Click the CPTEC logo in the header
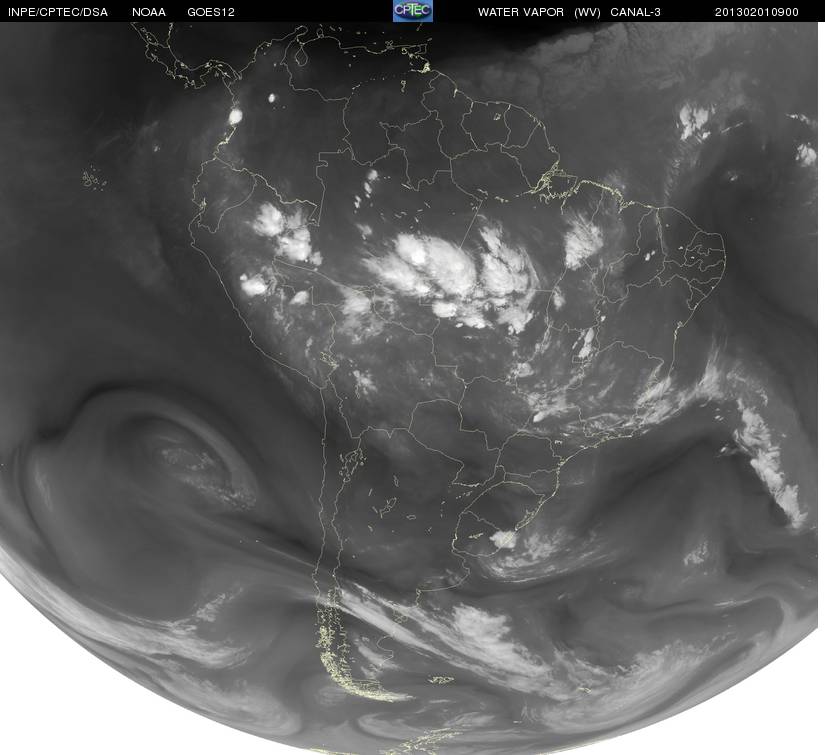Viewport: 825px width, 755px height. [413, 11]
